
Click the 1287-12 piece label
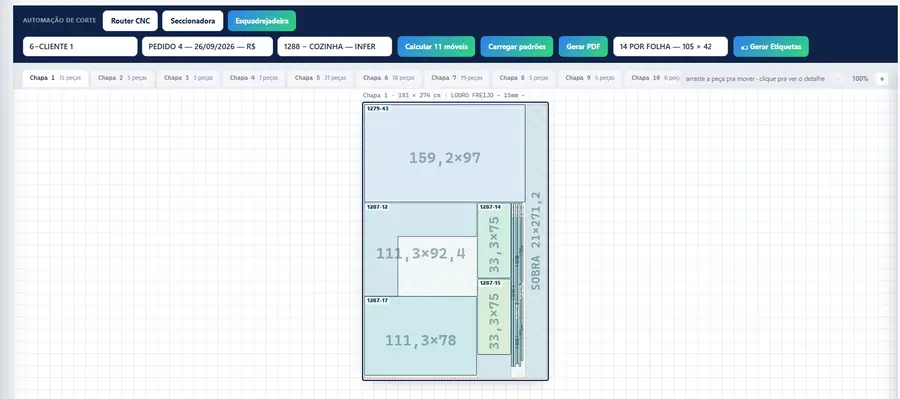coord(377,207)
